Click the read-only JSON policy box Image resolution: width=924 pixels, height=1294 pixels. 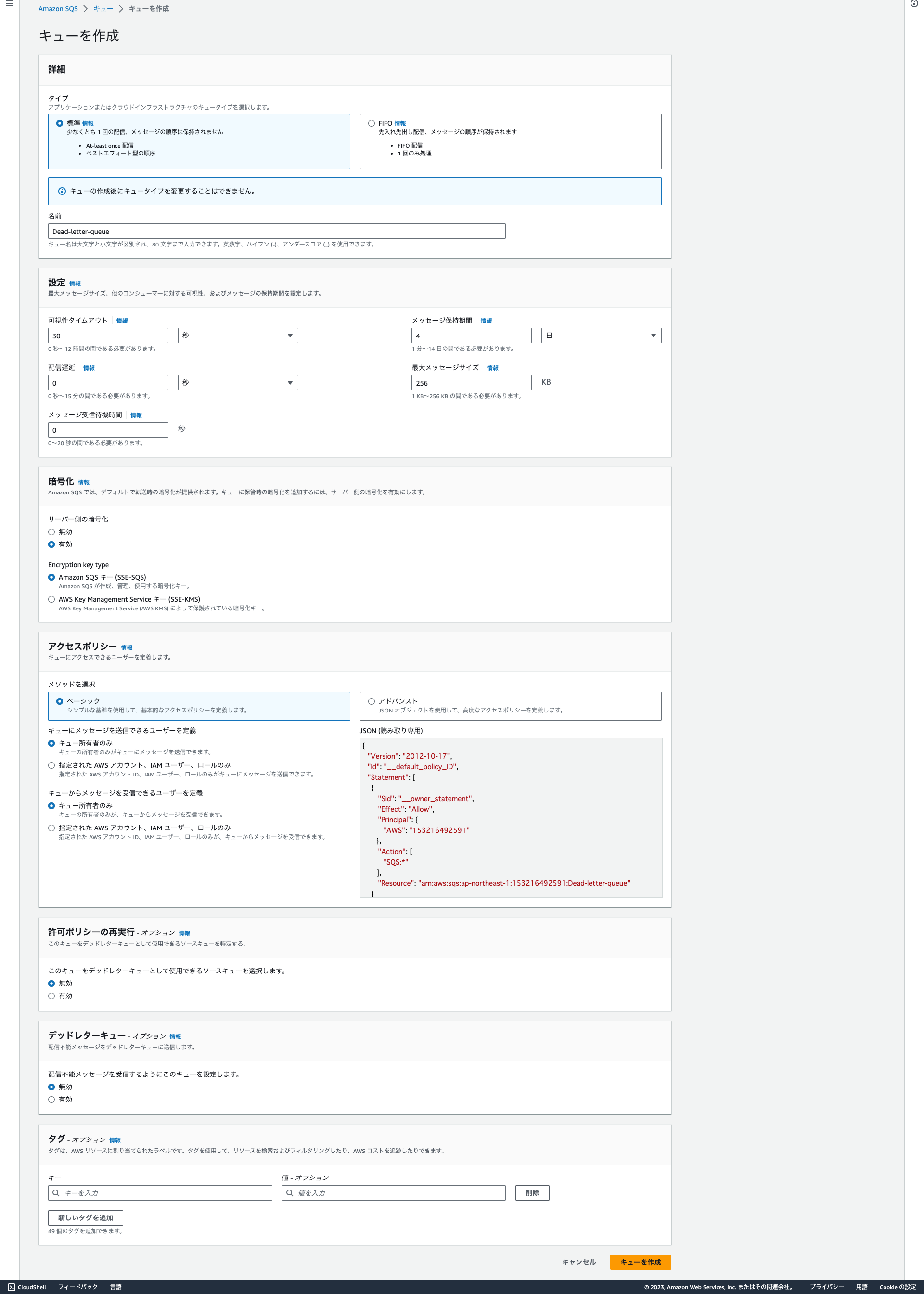[511, 818]
